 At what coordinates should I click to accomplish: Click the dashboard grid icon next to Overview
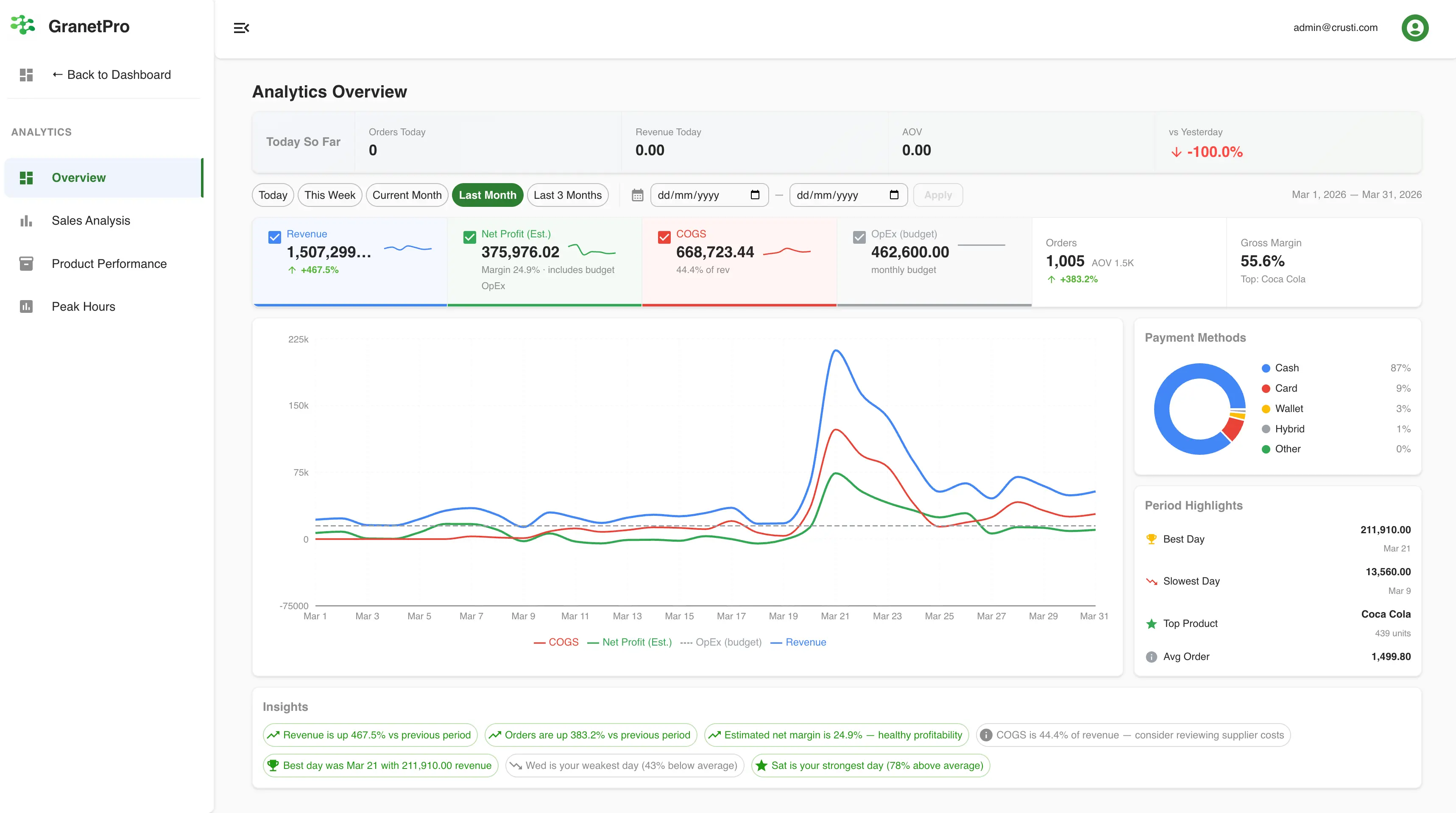[26, 178]
